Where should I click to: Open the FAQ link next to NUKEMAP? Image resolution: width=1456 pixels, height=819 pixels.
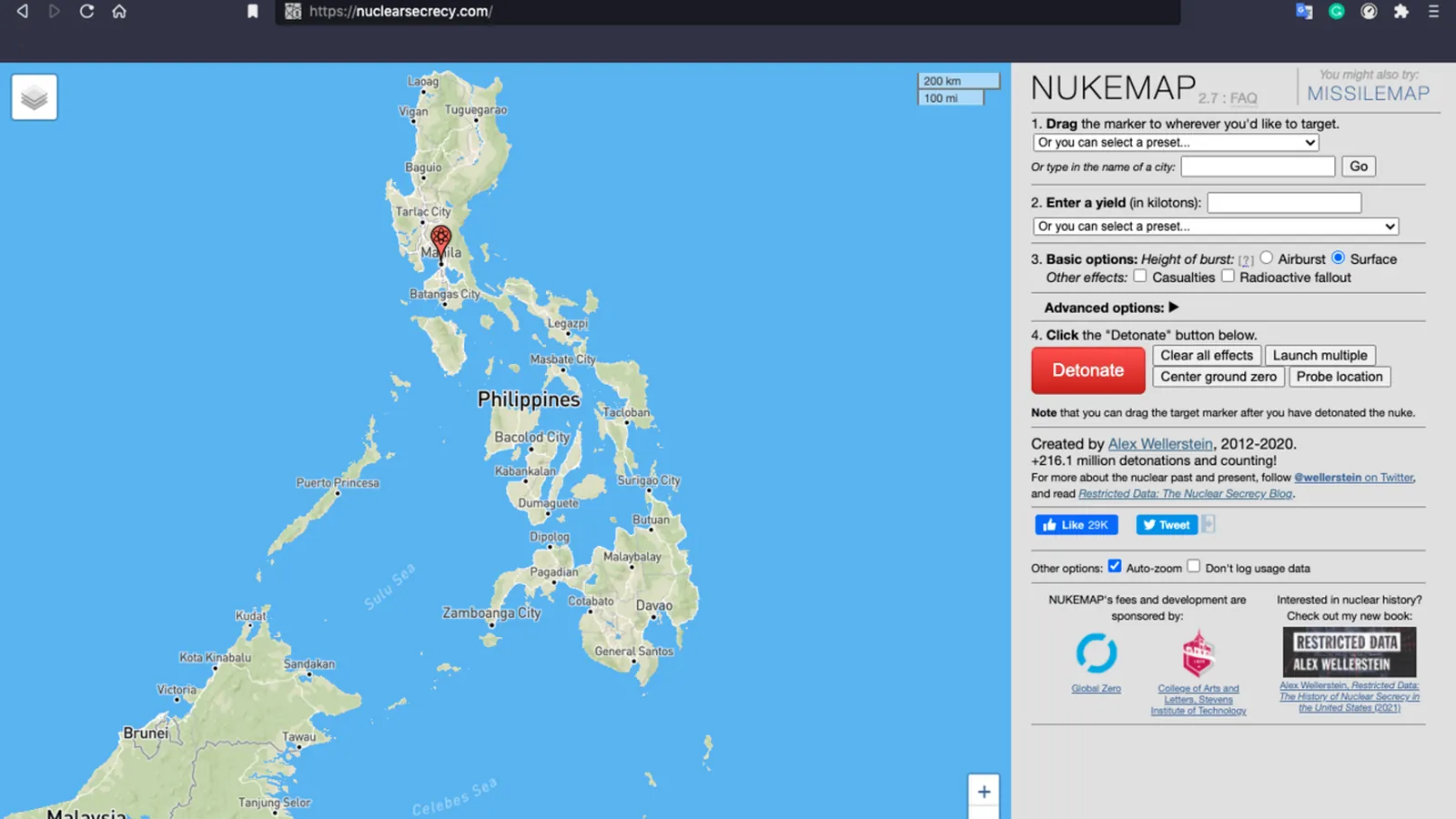(1244, 98)
